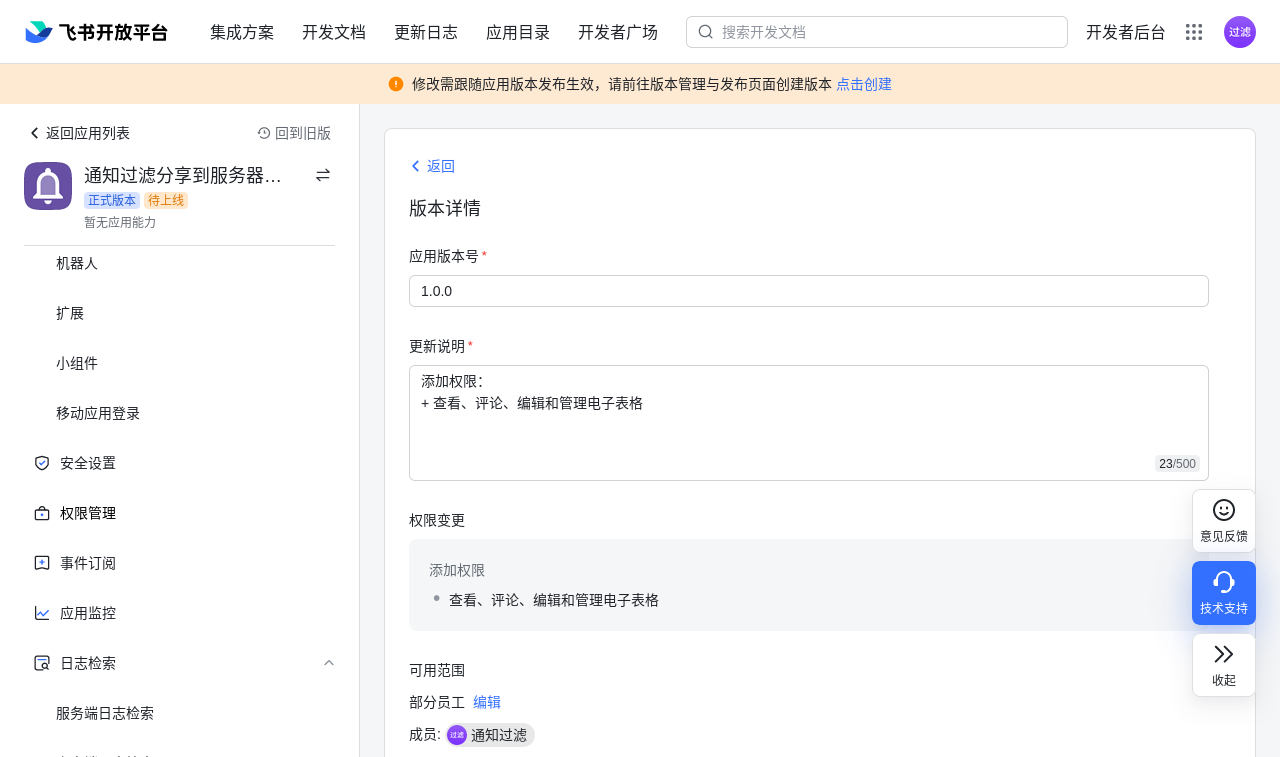Open 开发文档 in top navigation
Image resolution: width=1280 pixels, height=757 pixels.
334,32
